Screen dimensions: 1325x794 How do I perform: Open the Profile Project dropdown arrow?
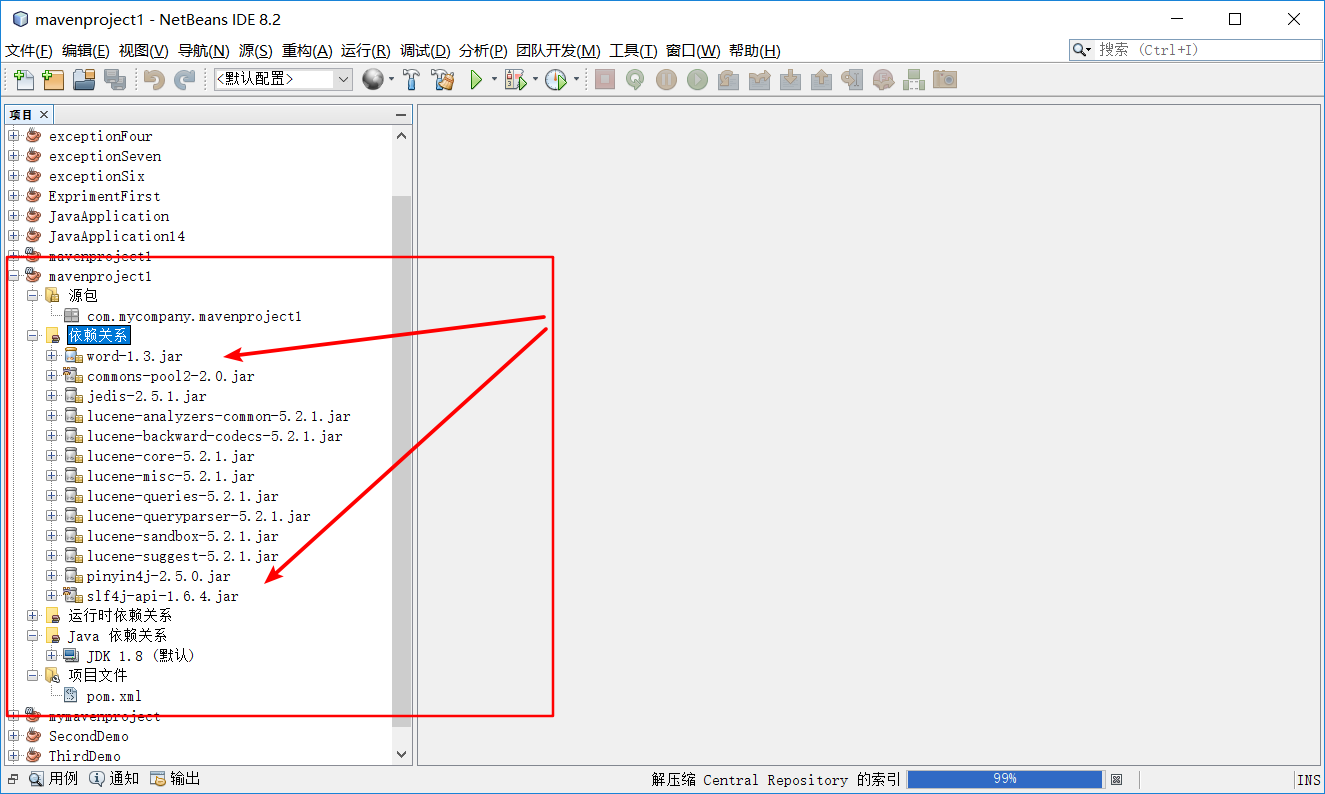point(576,80)
